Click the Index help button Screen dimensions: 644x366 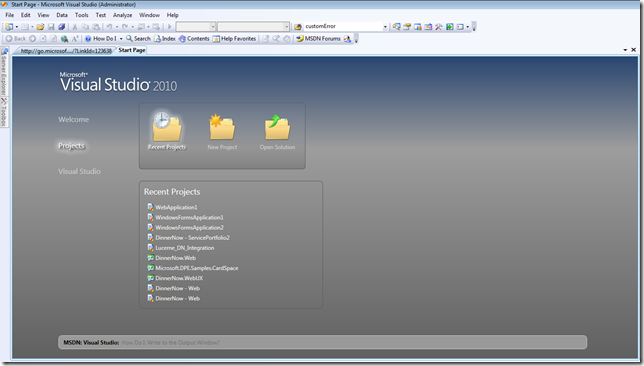165,39
